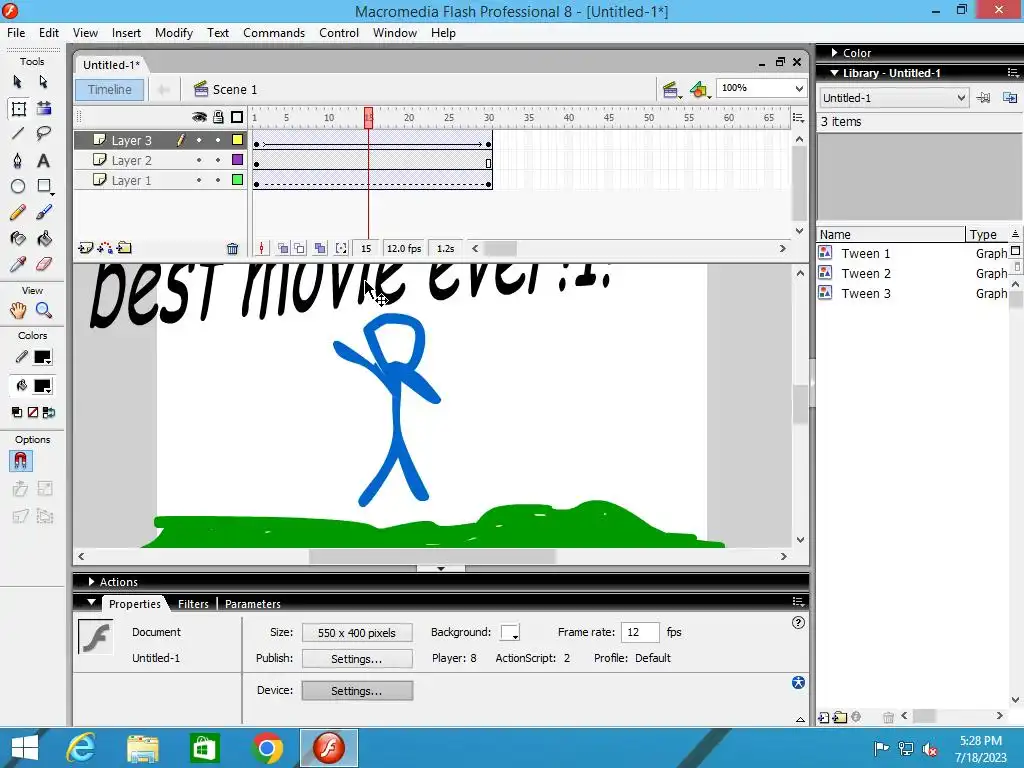
Task: Toggle show all layers as outlines
Action: [237, 117]
